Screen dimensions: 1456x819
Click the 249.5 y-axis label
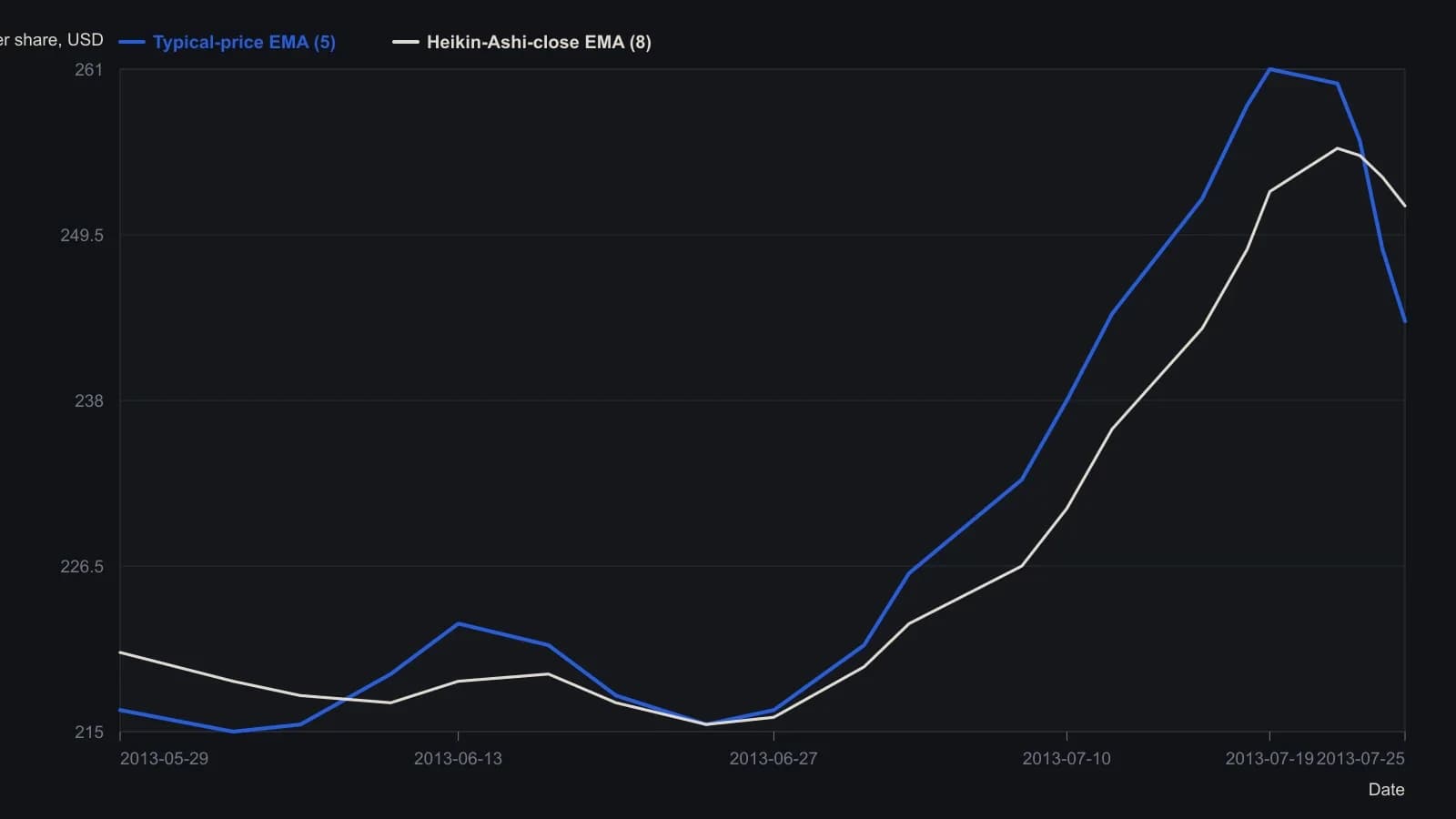[82, 236]
